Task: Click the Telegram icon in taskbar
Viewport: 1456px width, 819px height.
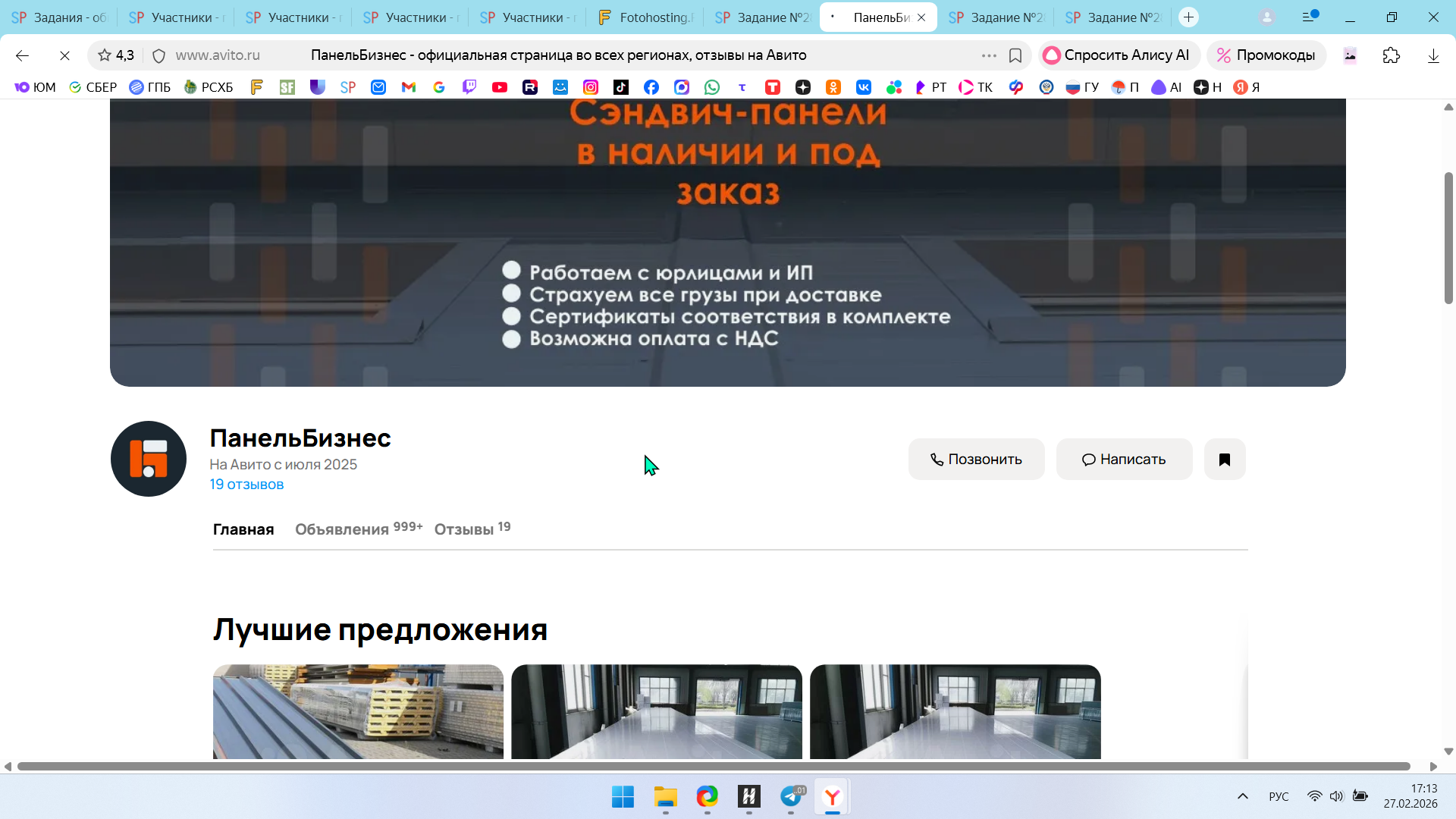Action: (x=790, y=796)
